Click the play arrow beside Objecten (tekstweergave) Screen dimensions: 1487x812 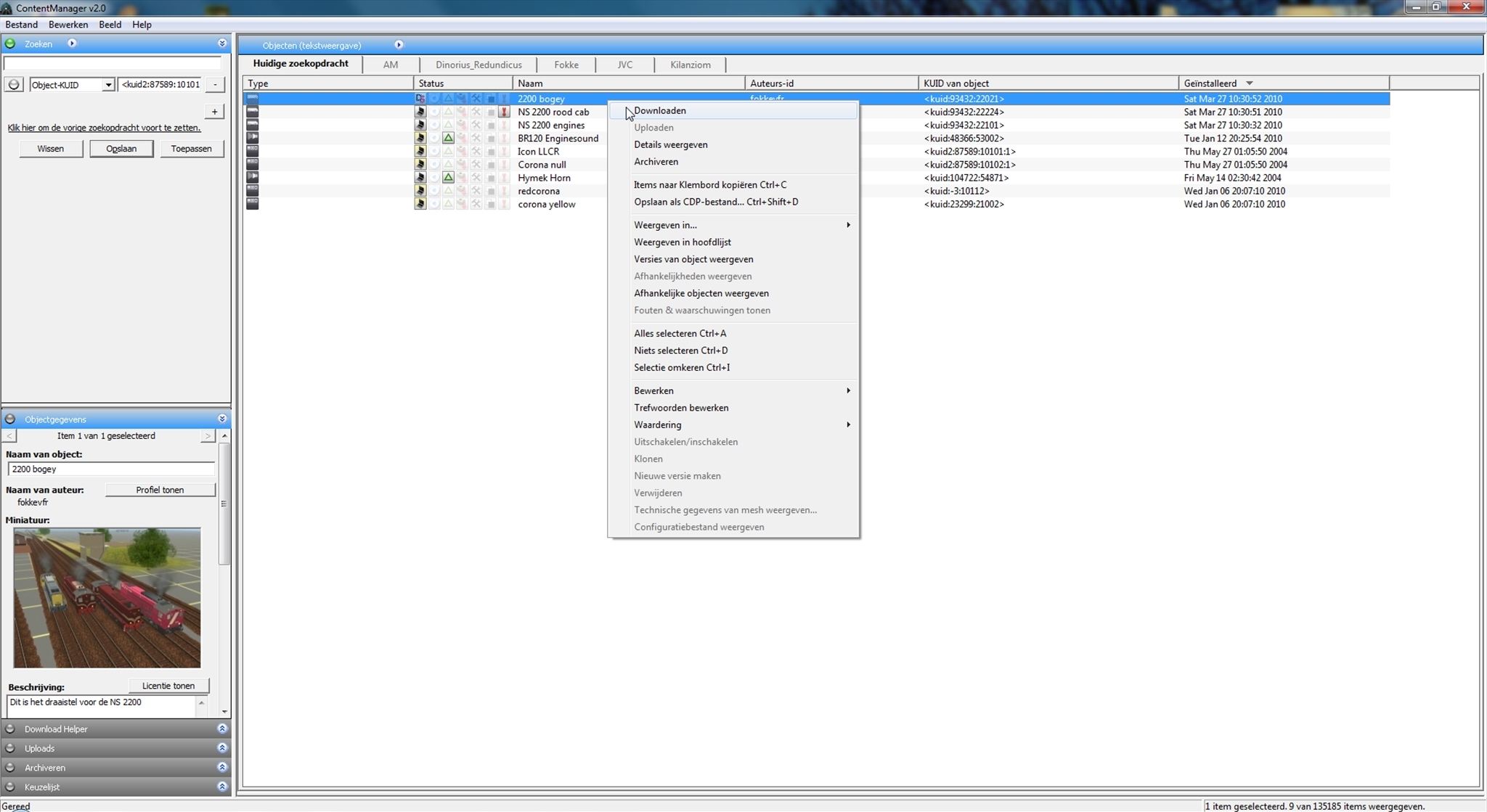(x=399, y=45)
